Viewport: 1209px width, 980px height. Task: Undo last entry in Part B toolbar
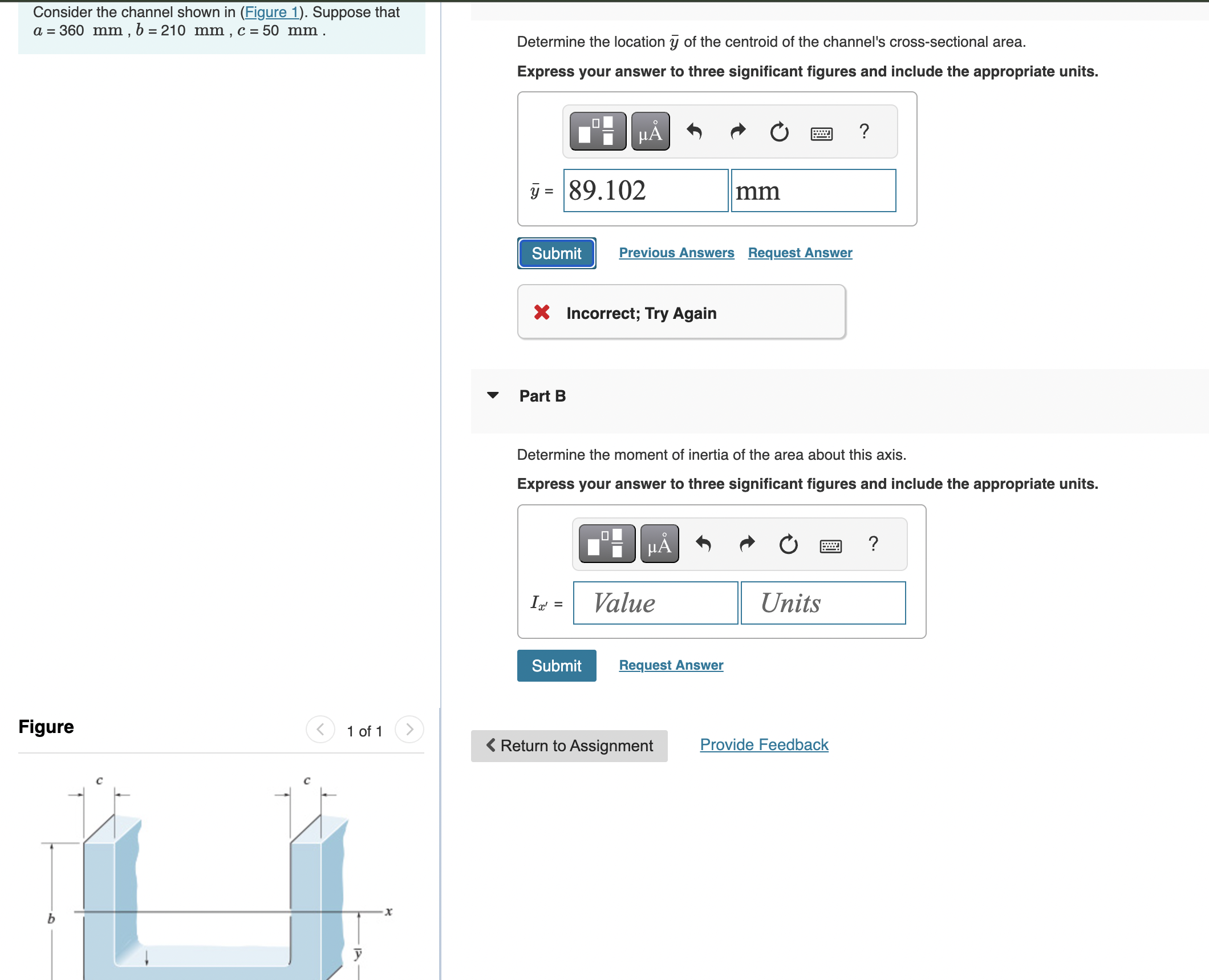click(703, 544)
